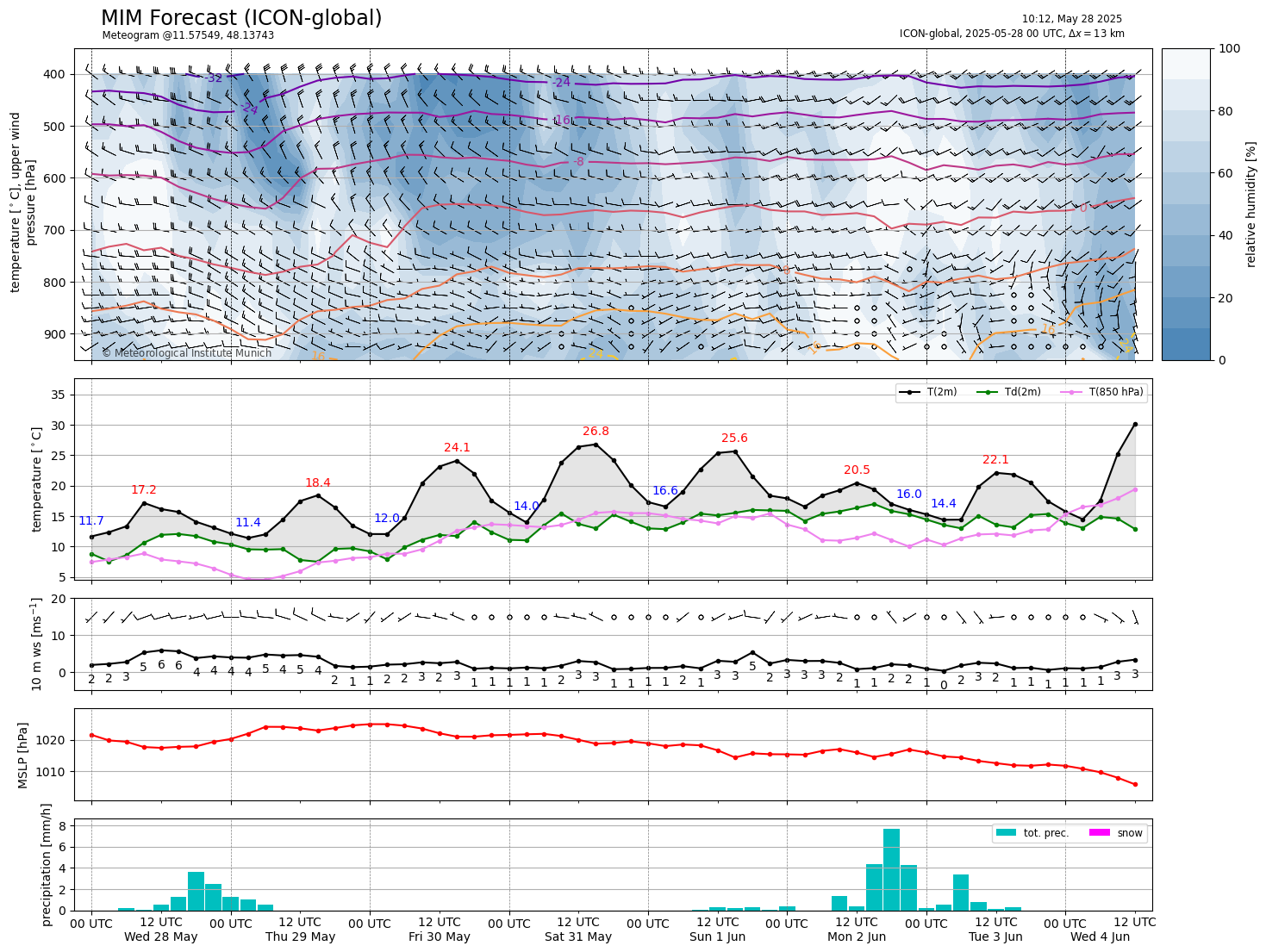Image resolution: width=1266 pixels, height=952 pixels.
Task: Click the "900" pressure level tick label
Action: pyautogui.click(x=55, y=335)
